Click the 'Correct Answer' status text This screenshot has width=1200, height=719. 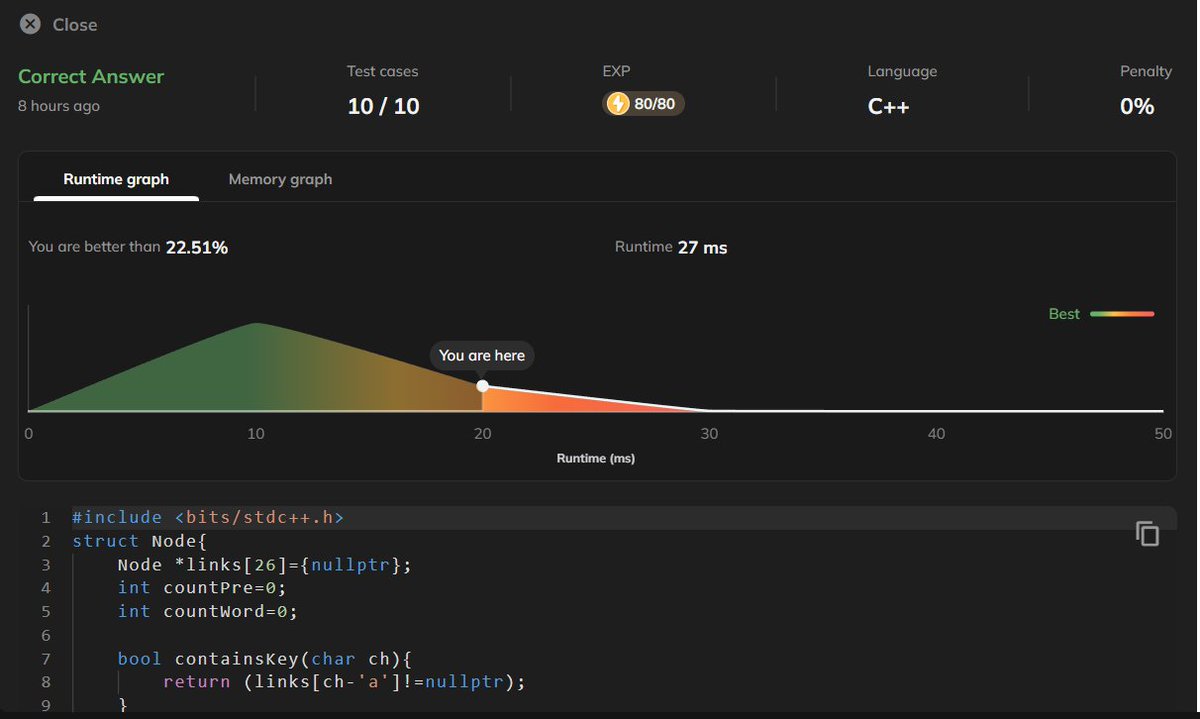91,77
